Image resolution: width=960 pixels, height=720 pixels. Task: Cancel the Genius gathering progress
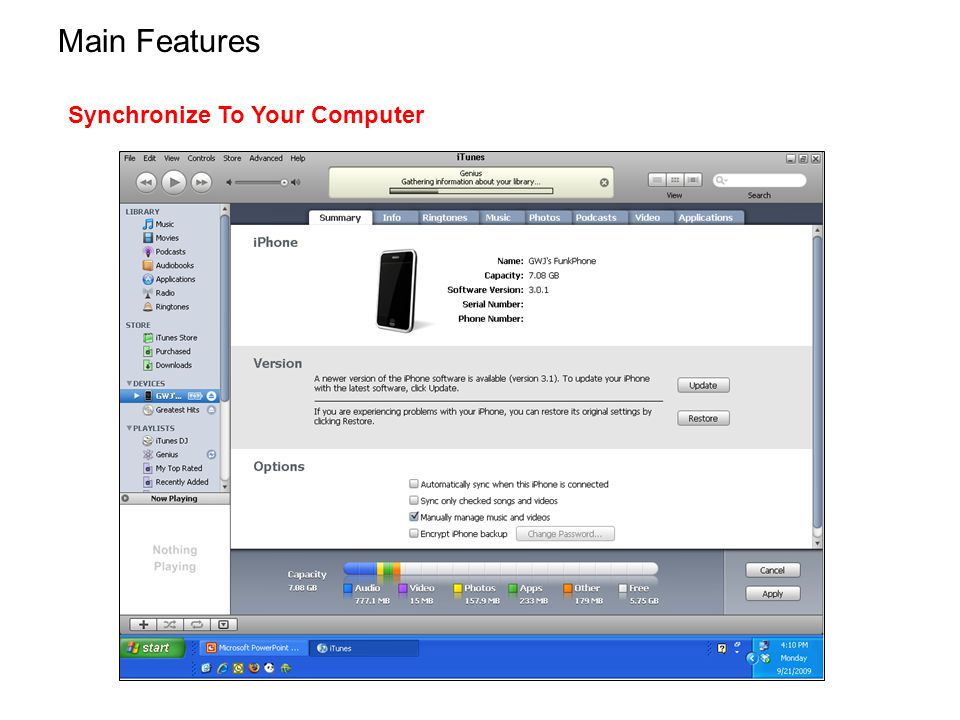pyautogui.click(x=604, y=182)
